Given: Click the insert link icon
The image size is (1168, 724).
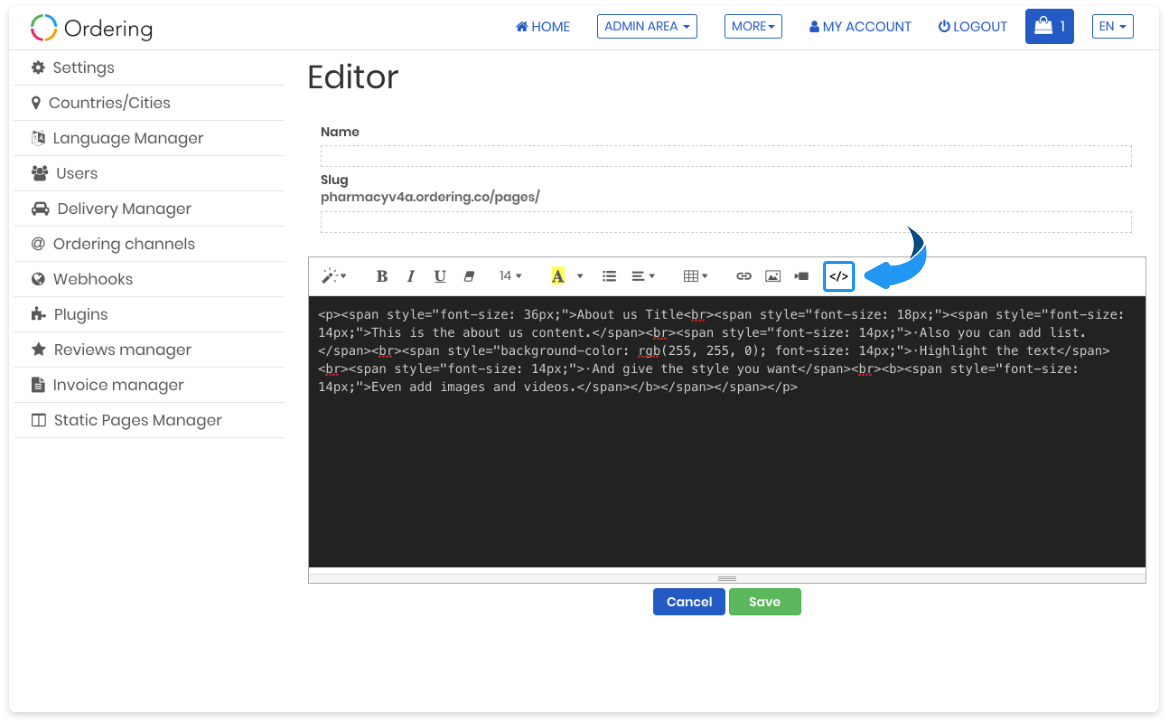Looking at the screenshot, I should (x=743, y=276).
